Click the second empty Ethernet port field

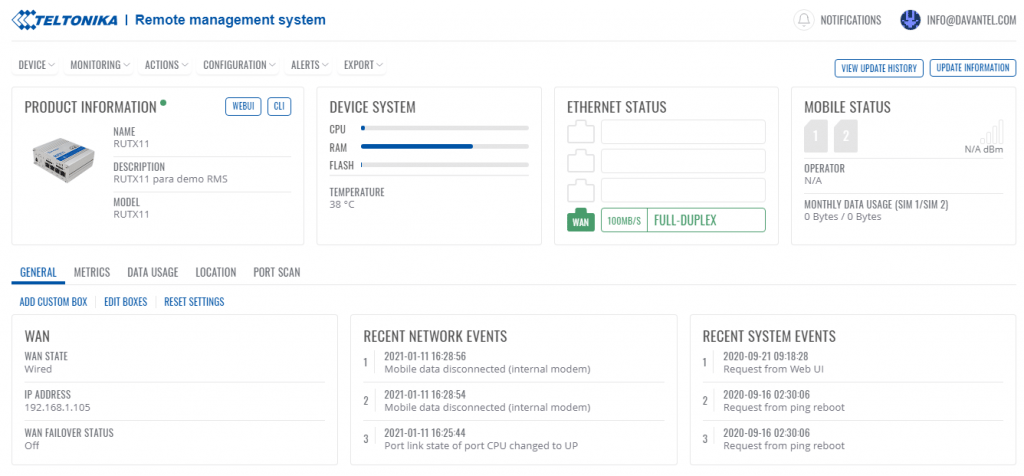[x=683, y=161]
